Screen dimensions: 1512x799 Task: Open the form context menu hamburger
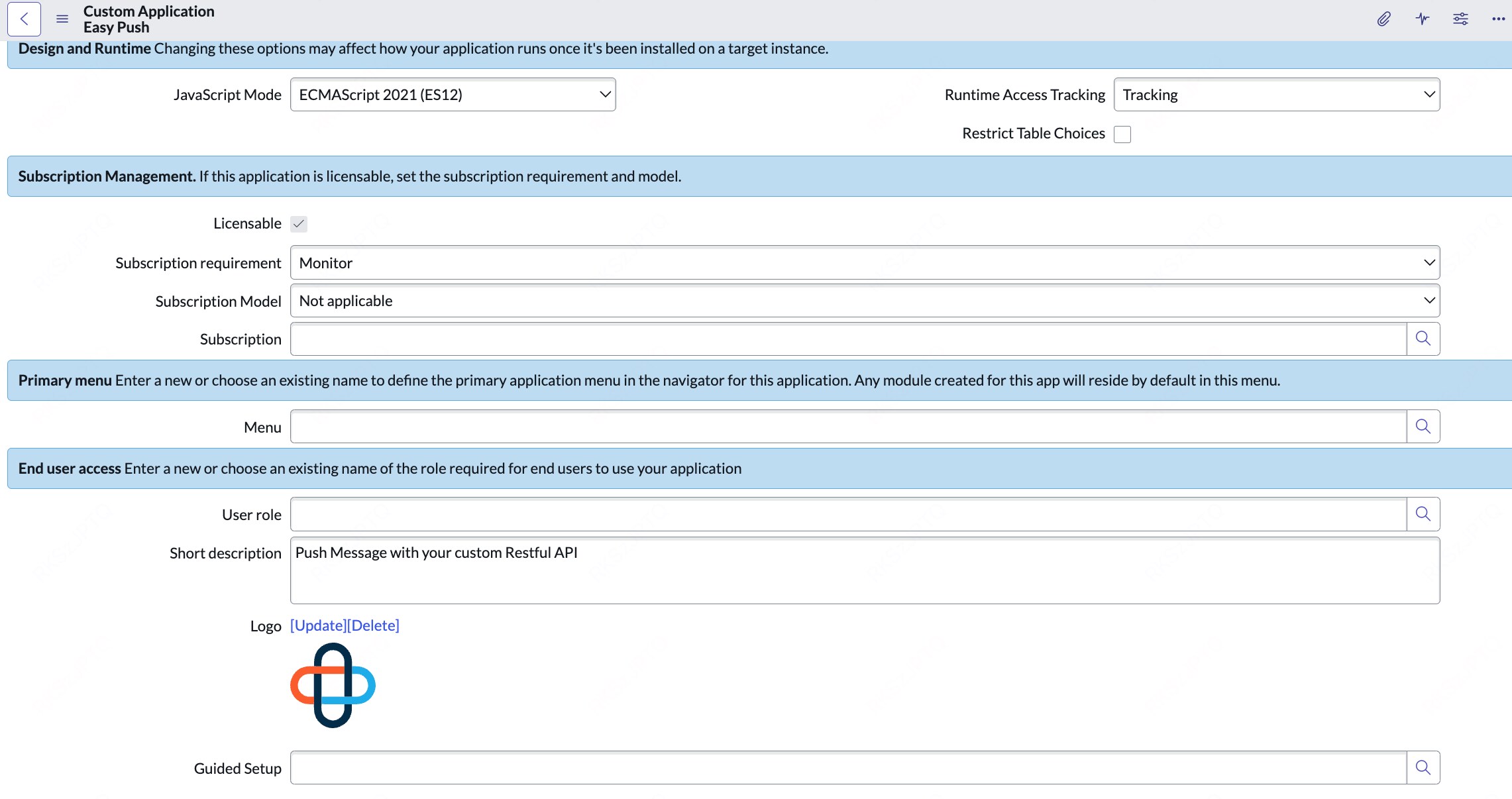coord(62,19)
